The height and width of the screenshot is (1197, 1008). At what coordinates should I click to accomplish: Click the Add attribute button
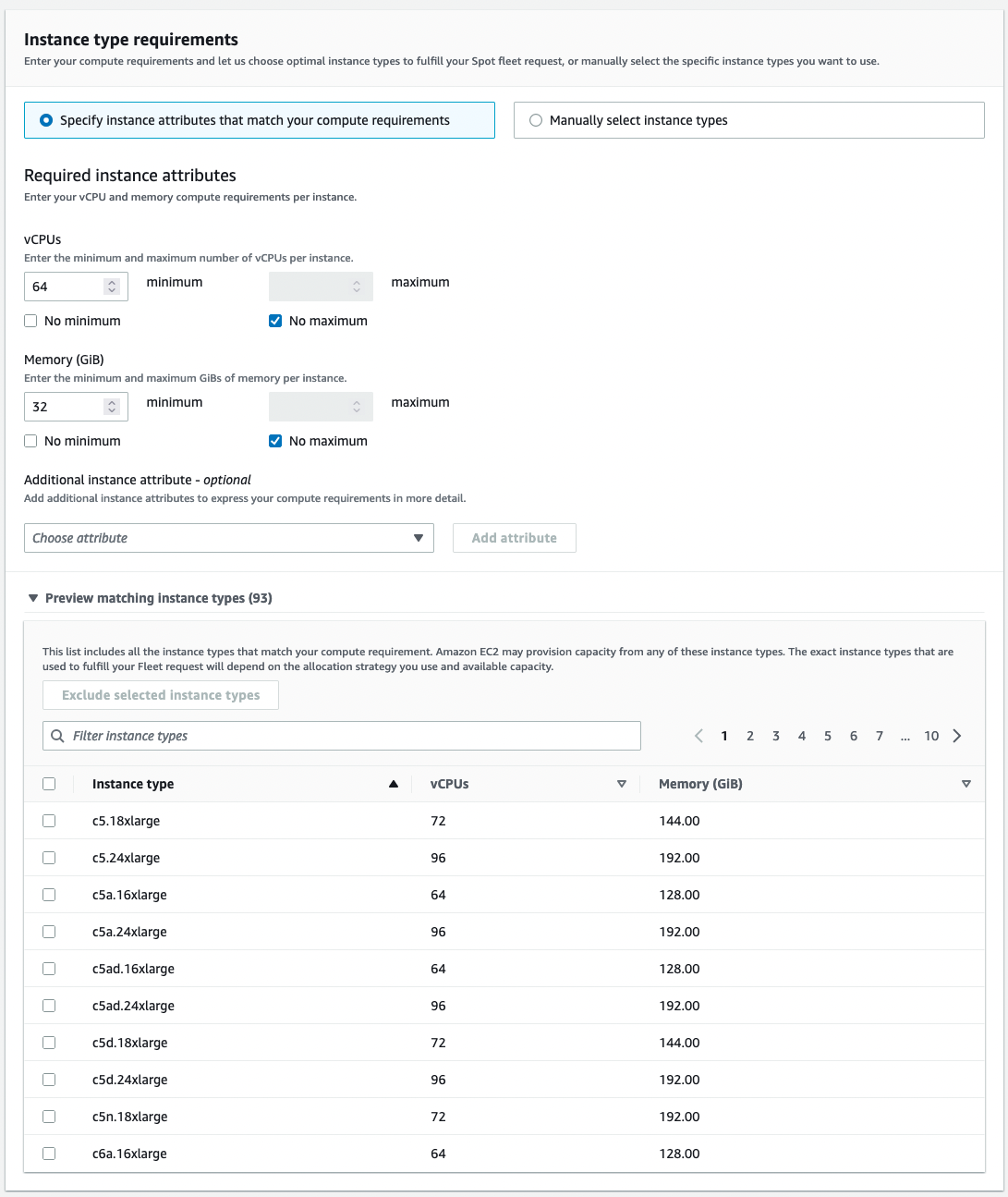point(514,537)
